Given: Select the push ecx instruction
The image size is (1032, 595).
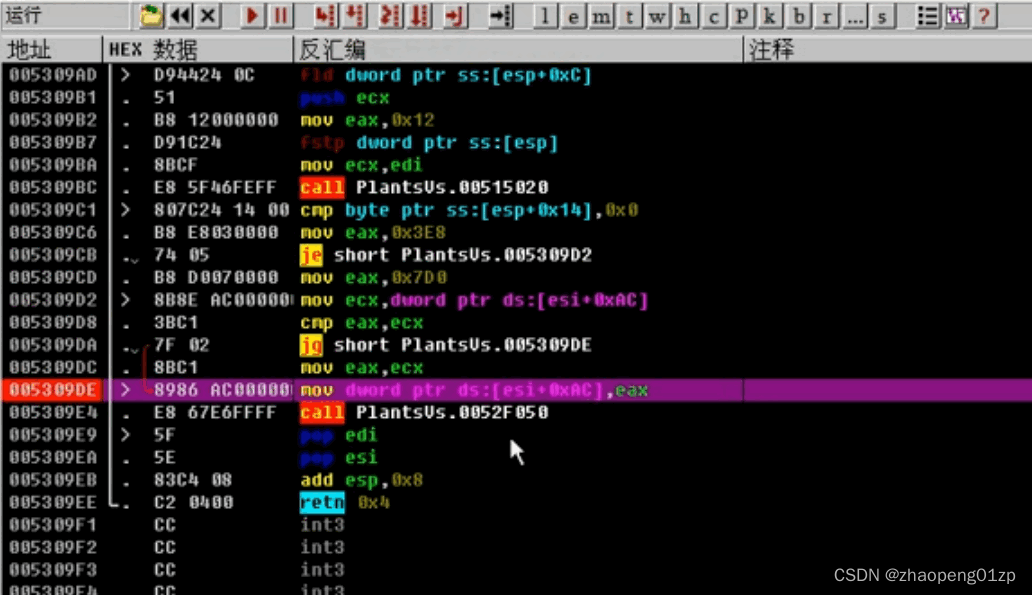Looking at the screenshot, I should point(345,97).
